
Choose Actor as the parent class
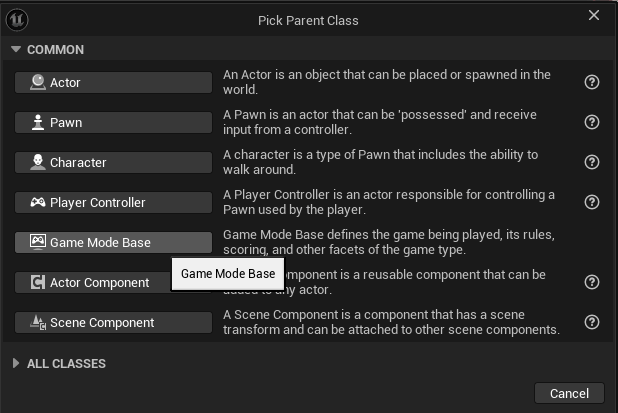pos(113,82)
